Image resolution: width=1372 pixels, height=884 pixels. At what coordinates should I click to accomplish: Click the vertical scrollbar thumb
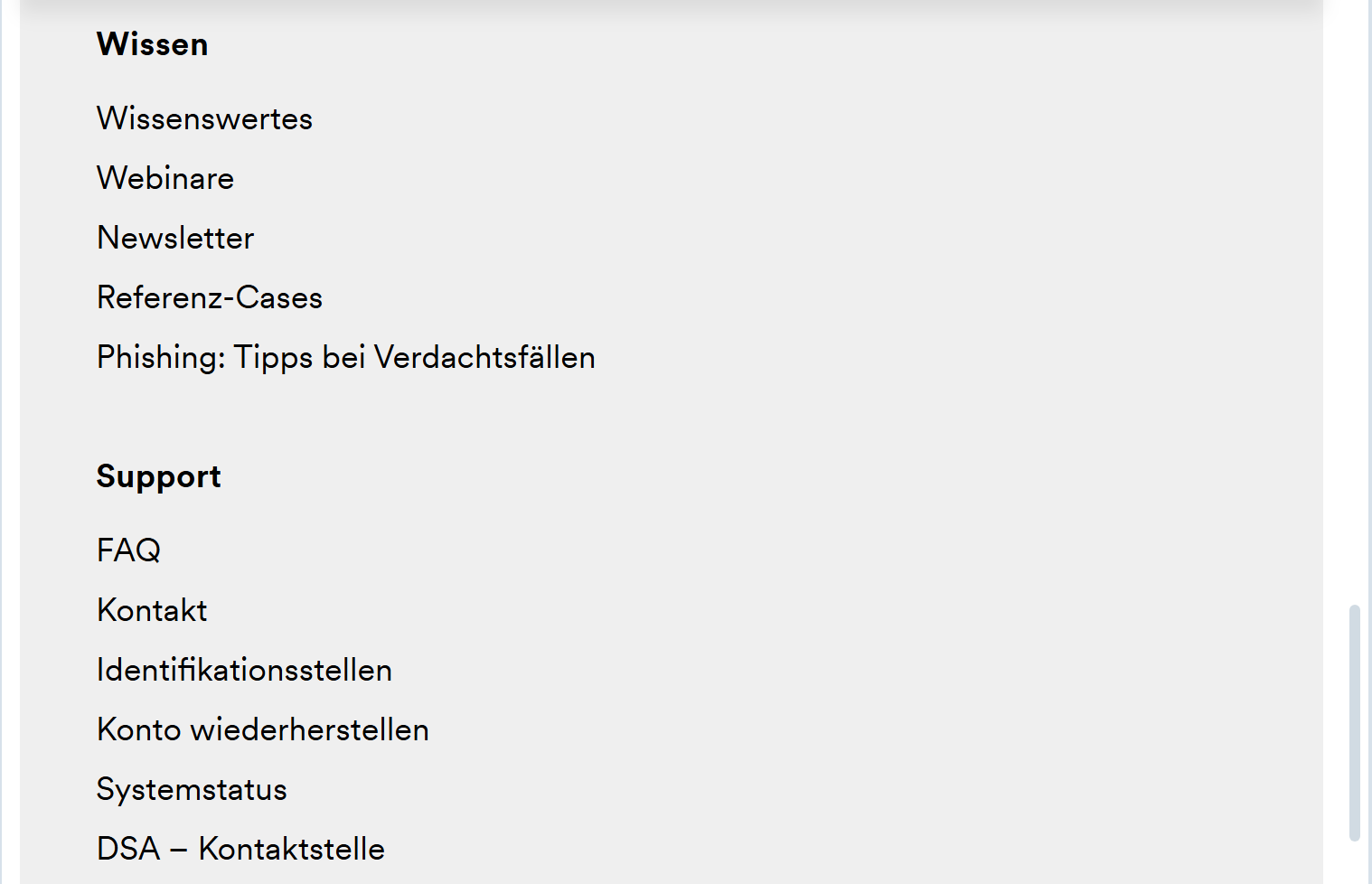point(1354,723)
